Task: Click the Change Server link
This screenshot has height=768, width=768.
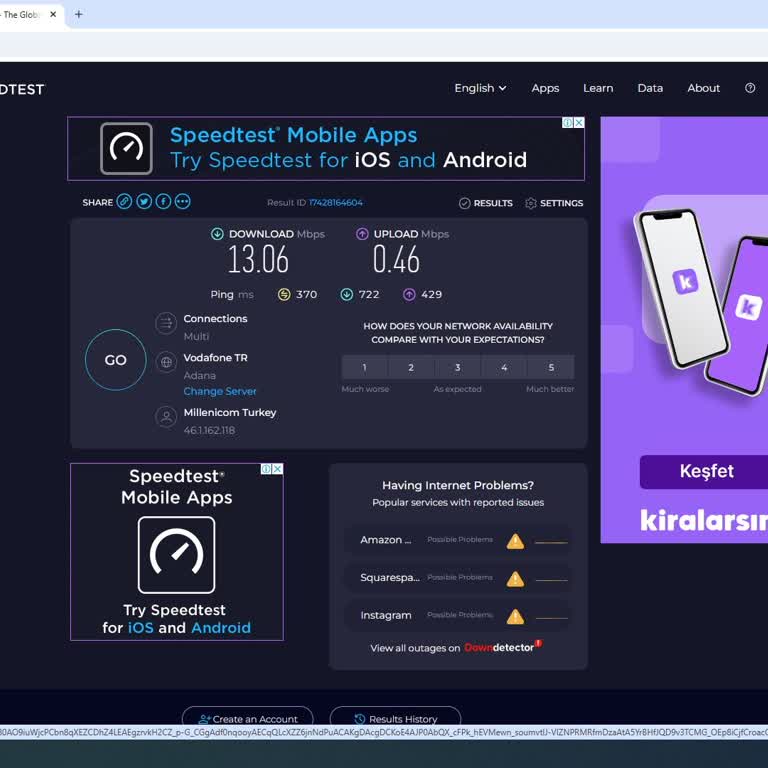Action: coord(220,391)
